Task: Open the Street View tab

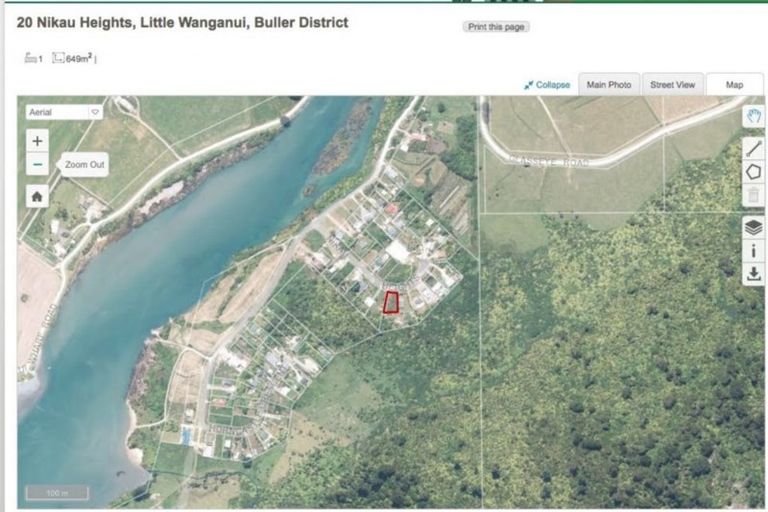Action: (x=672, y=85)
